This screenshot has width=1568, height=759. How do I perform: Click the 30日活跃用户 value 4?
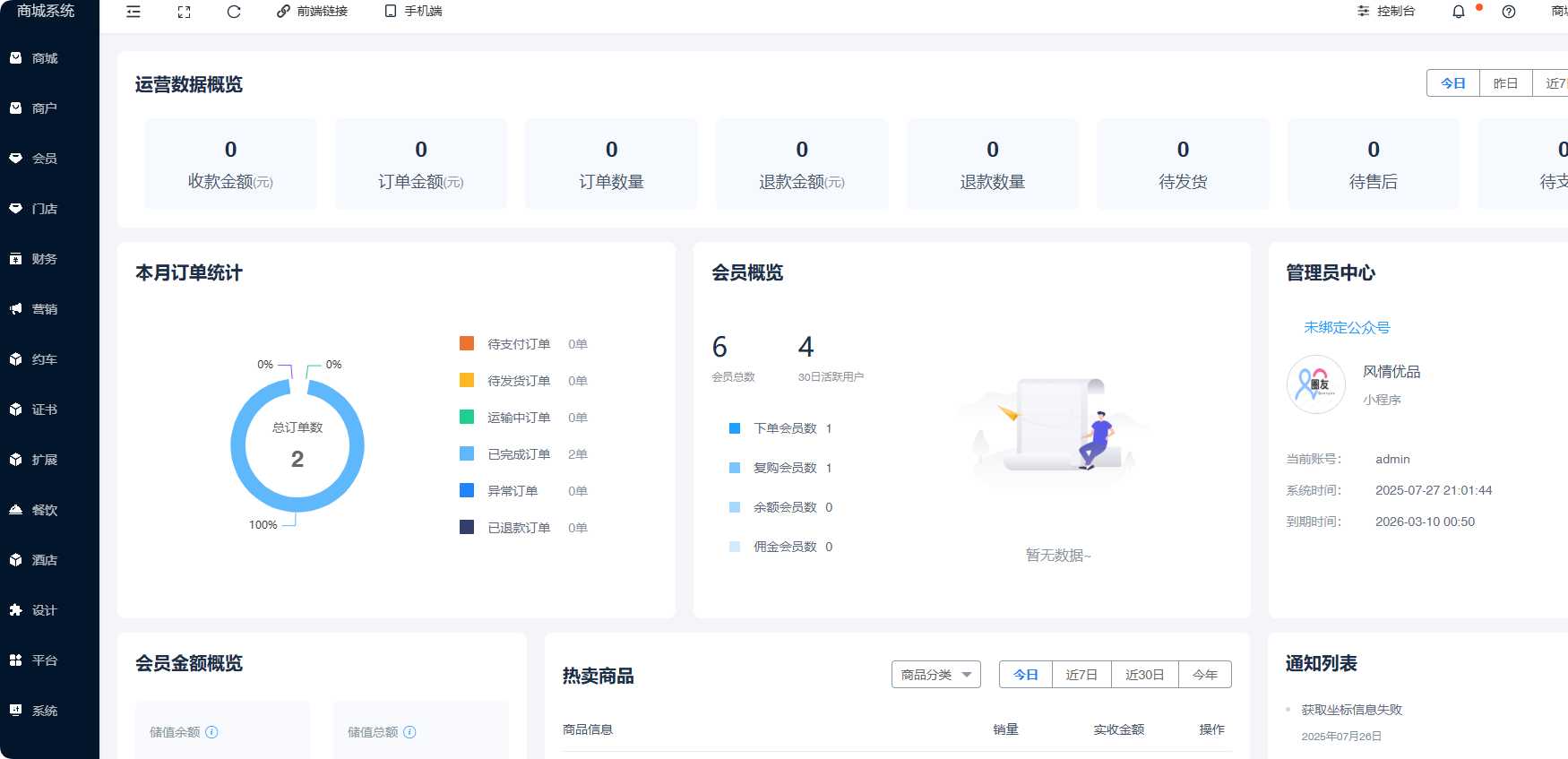pyautogui.click(x=806, y=347)
